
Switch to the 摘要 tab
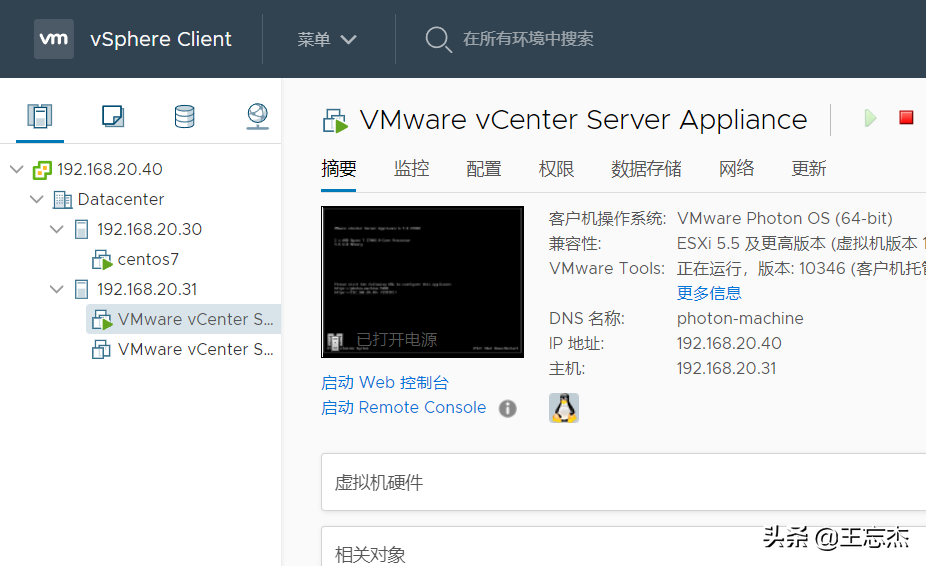coord(338,169)
